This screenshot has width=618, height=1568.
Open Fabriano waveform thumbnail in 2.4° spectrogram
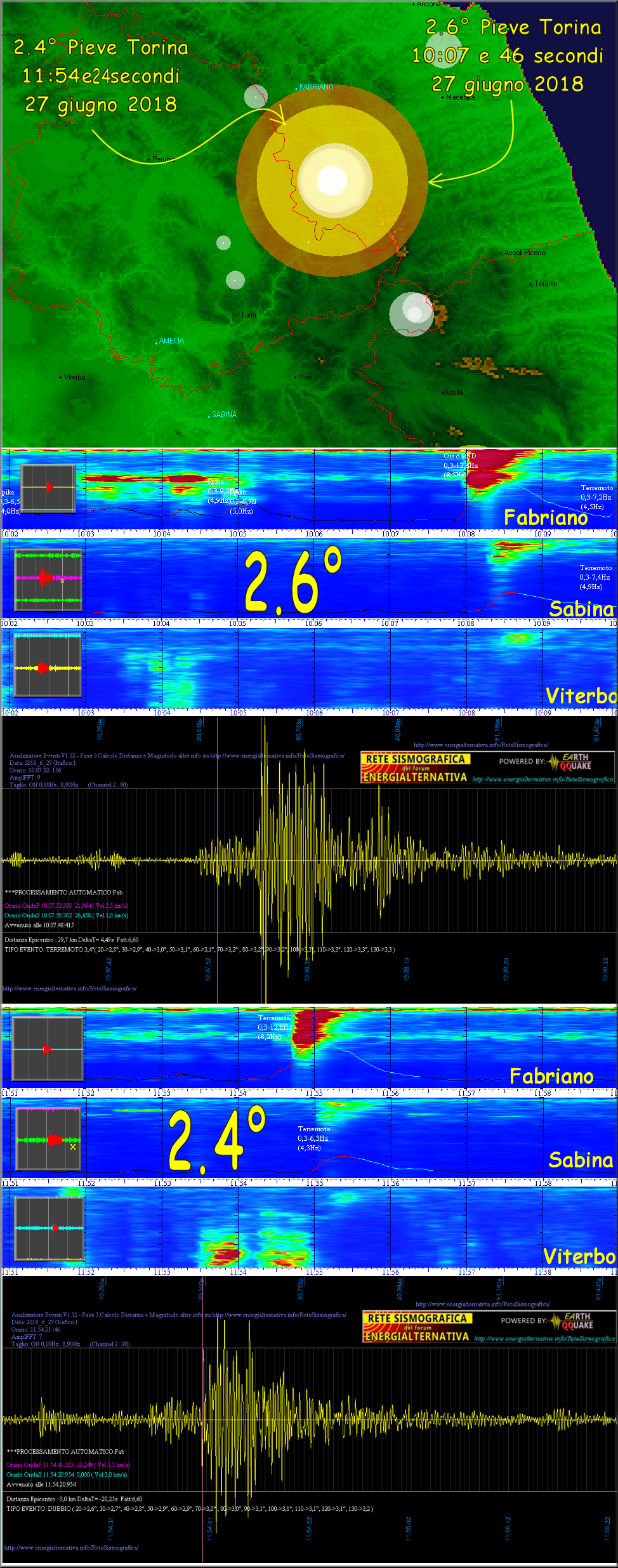[48, 1049]
